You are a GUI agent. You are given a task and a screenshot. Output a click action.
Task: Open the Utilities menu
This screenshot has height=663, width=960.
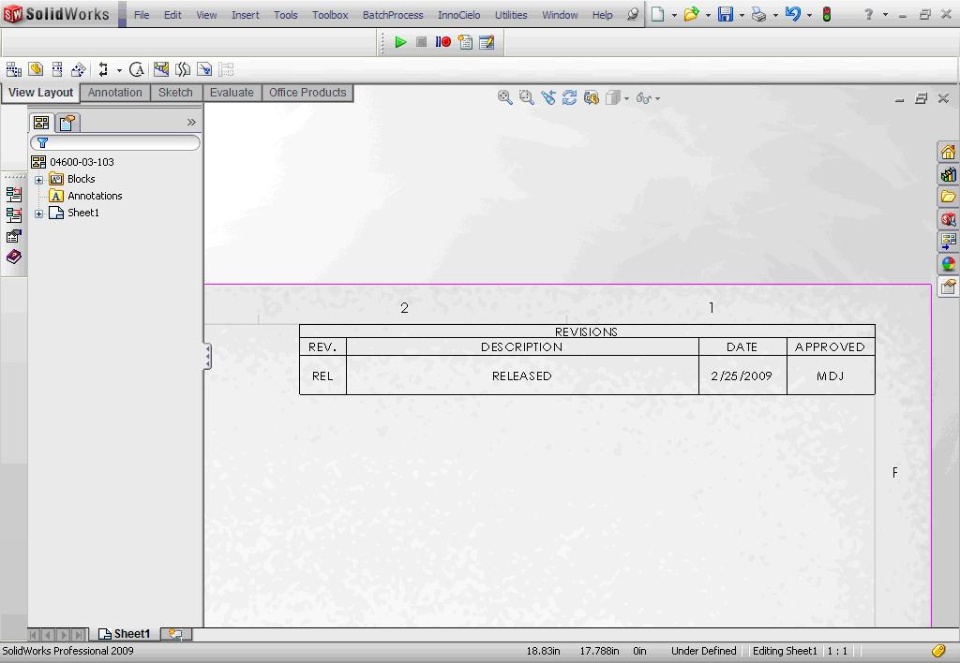tap(511, 15)
